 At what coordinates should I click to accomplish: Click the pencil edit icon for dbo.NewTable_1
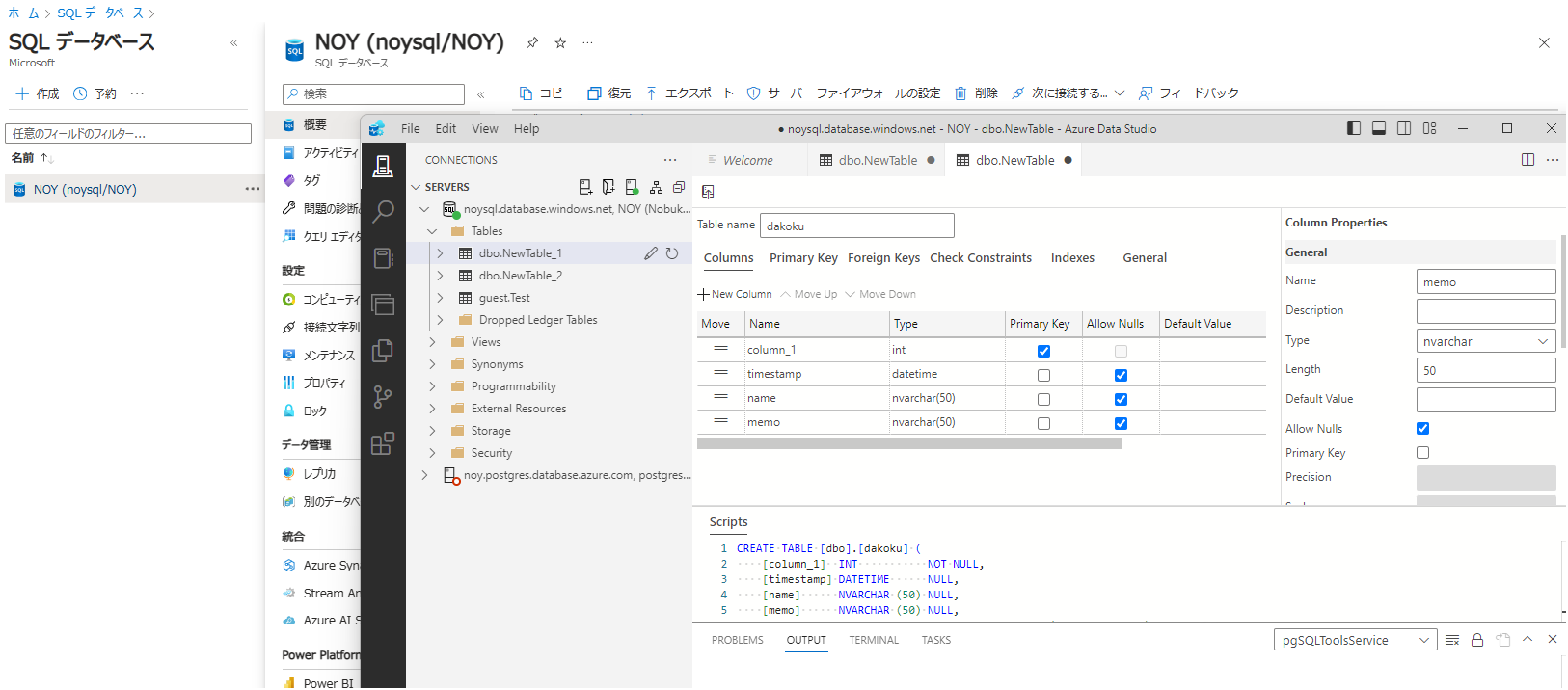click(651, 253)
